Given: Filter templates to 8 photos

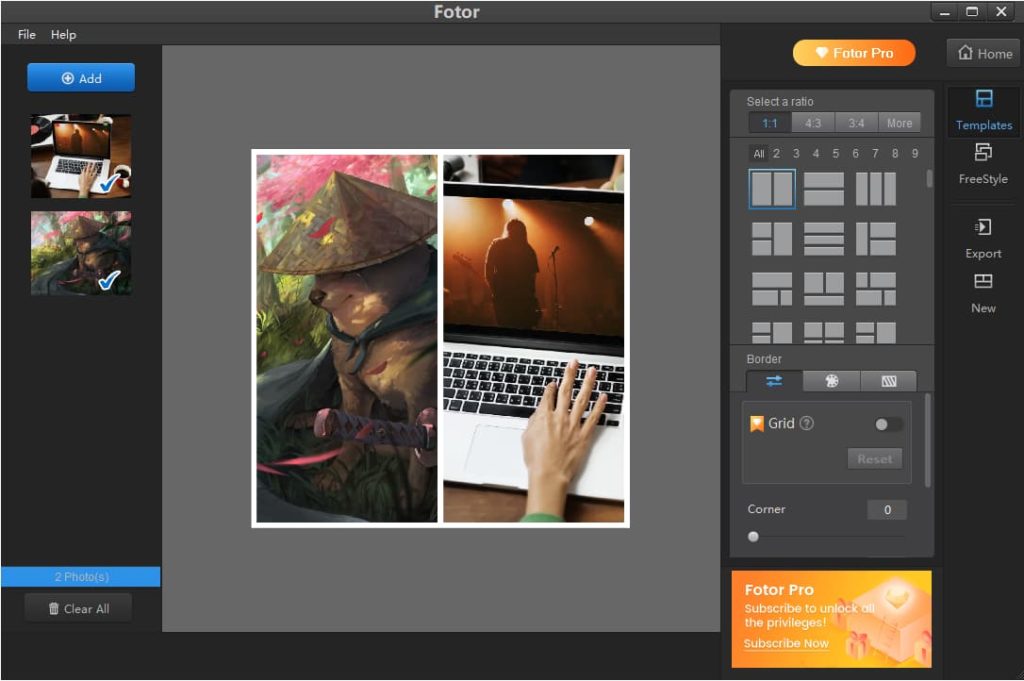Looking at the screenshot, I should click(895, 153).
